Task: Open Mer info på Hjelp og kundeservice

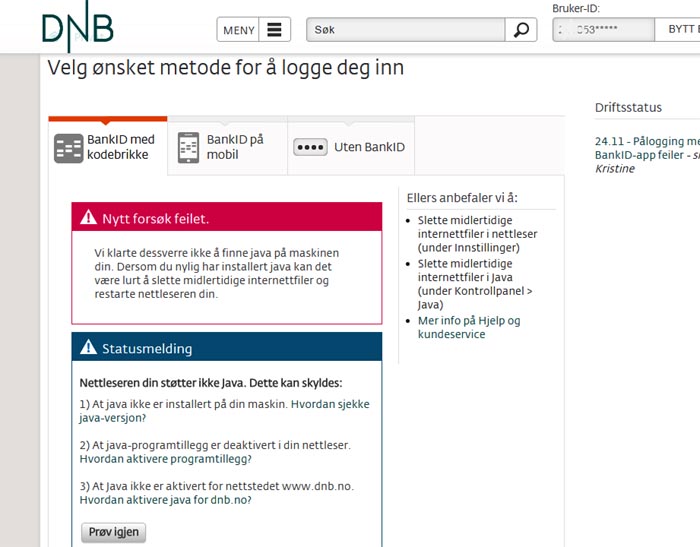Action: point(469,327)
